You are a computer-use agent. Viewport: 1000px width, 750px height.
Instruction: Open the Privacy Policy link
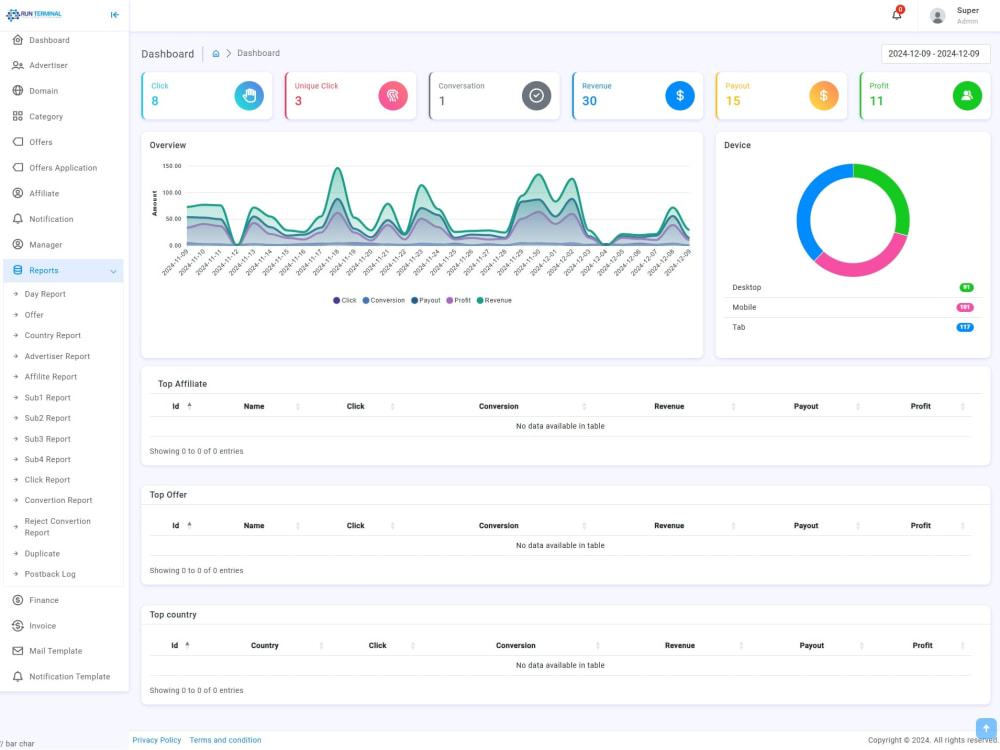157,740
